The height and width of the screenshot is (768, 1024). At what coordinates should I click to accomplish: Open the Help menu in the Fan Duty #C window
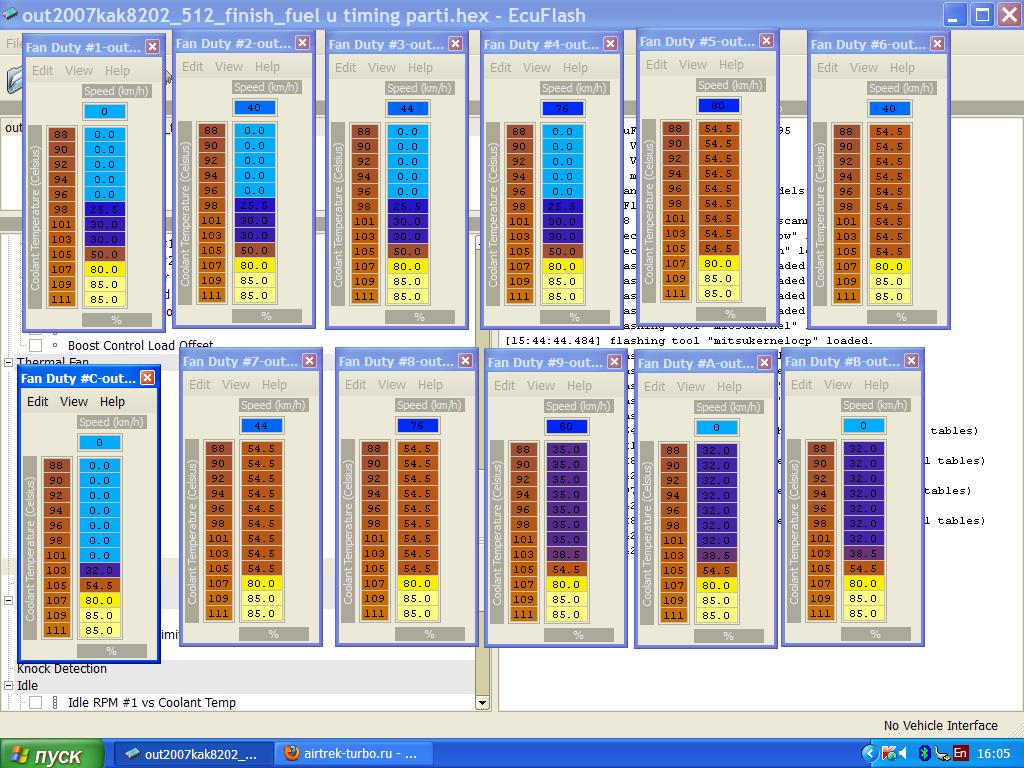pyautogui.click(x=113, y=401)
